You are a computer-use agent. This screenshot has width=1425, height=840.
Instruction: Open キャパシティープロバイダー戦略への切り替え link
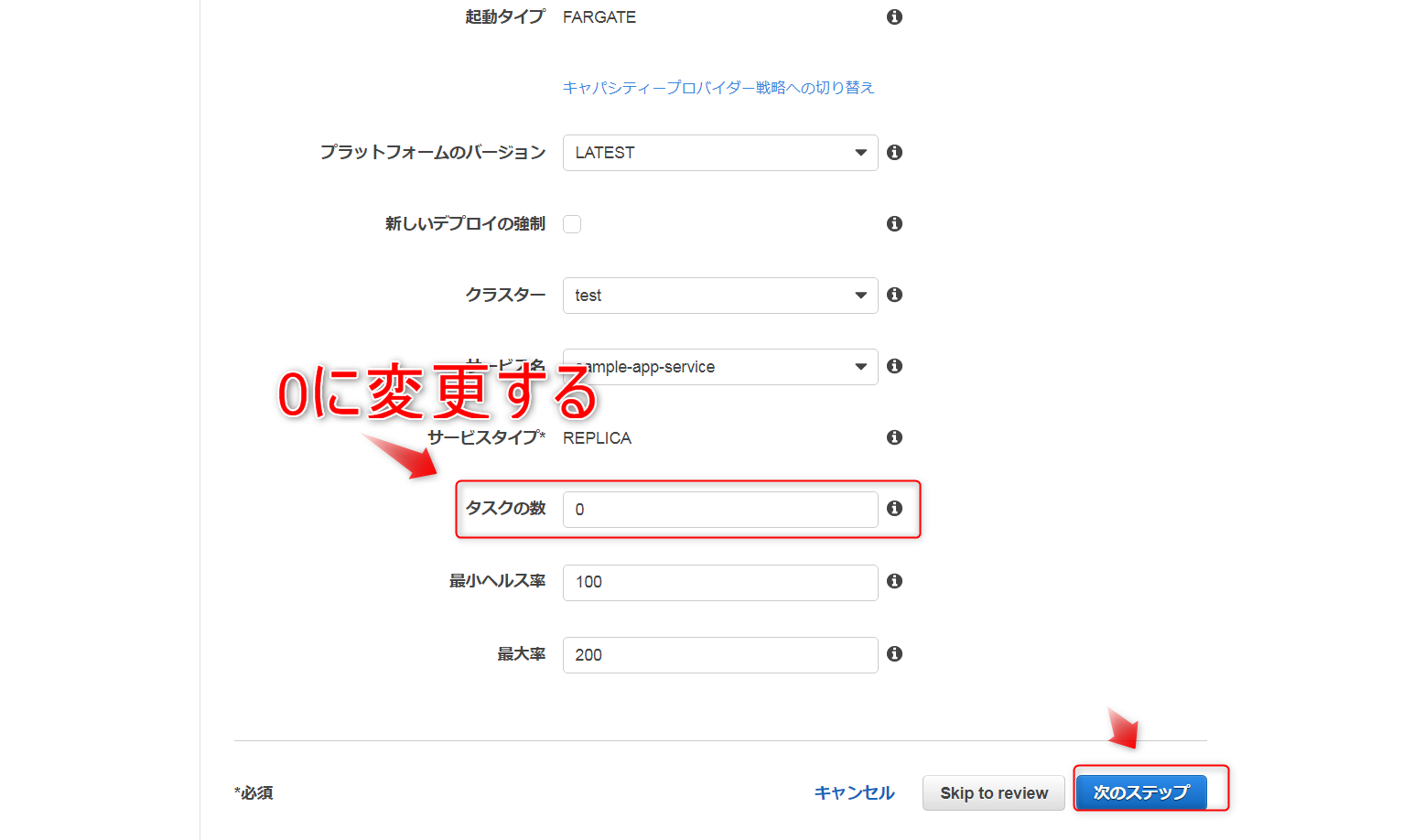[718, 87]
